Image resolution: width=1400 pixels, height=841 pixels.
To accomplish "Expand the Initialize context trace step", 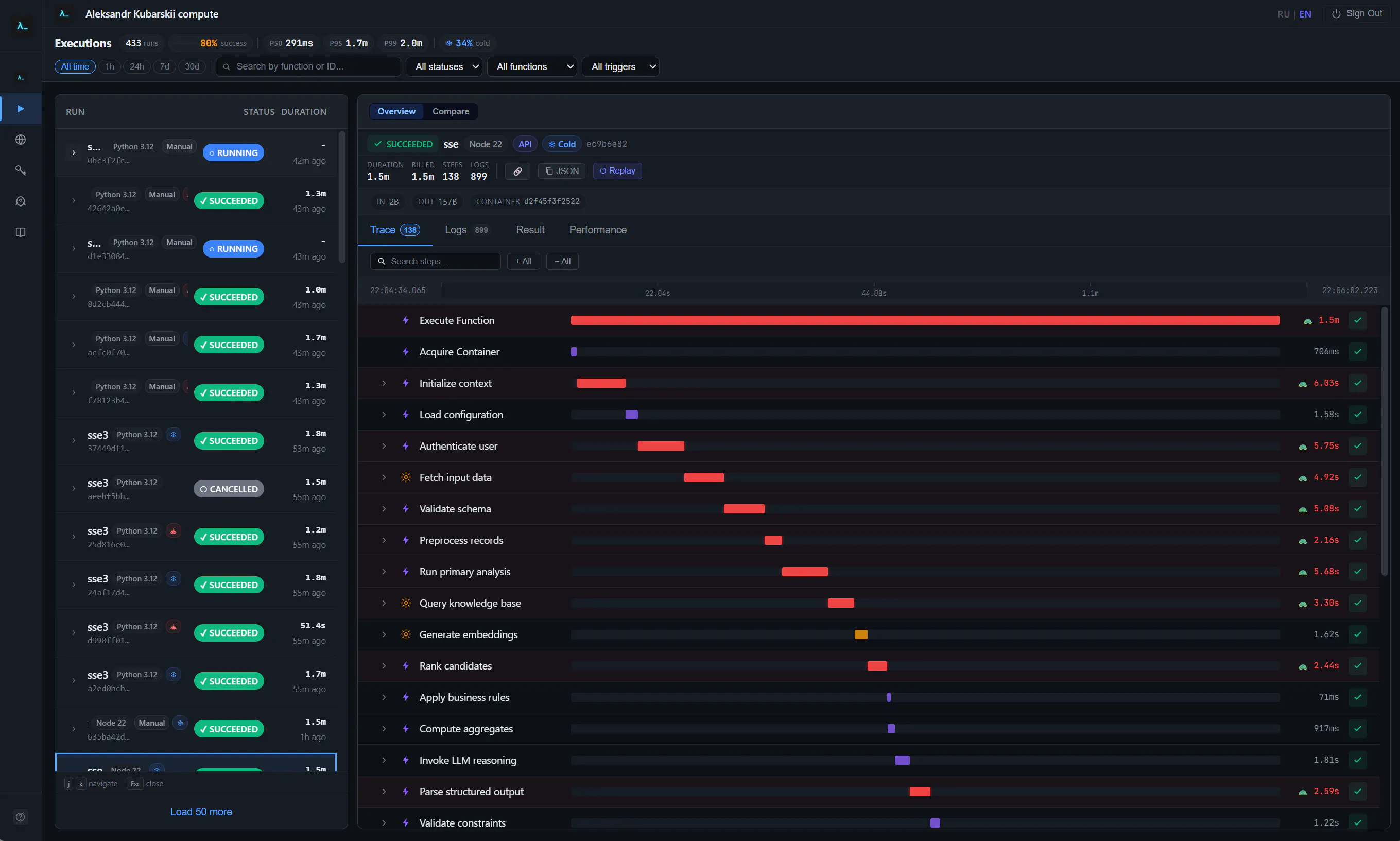I will (384, 384).
